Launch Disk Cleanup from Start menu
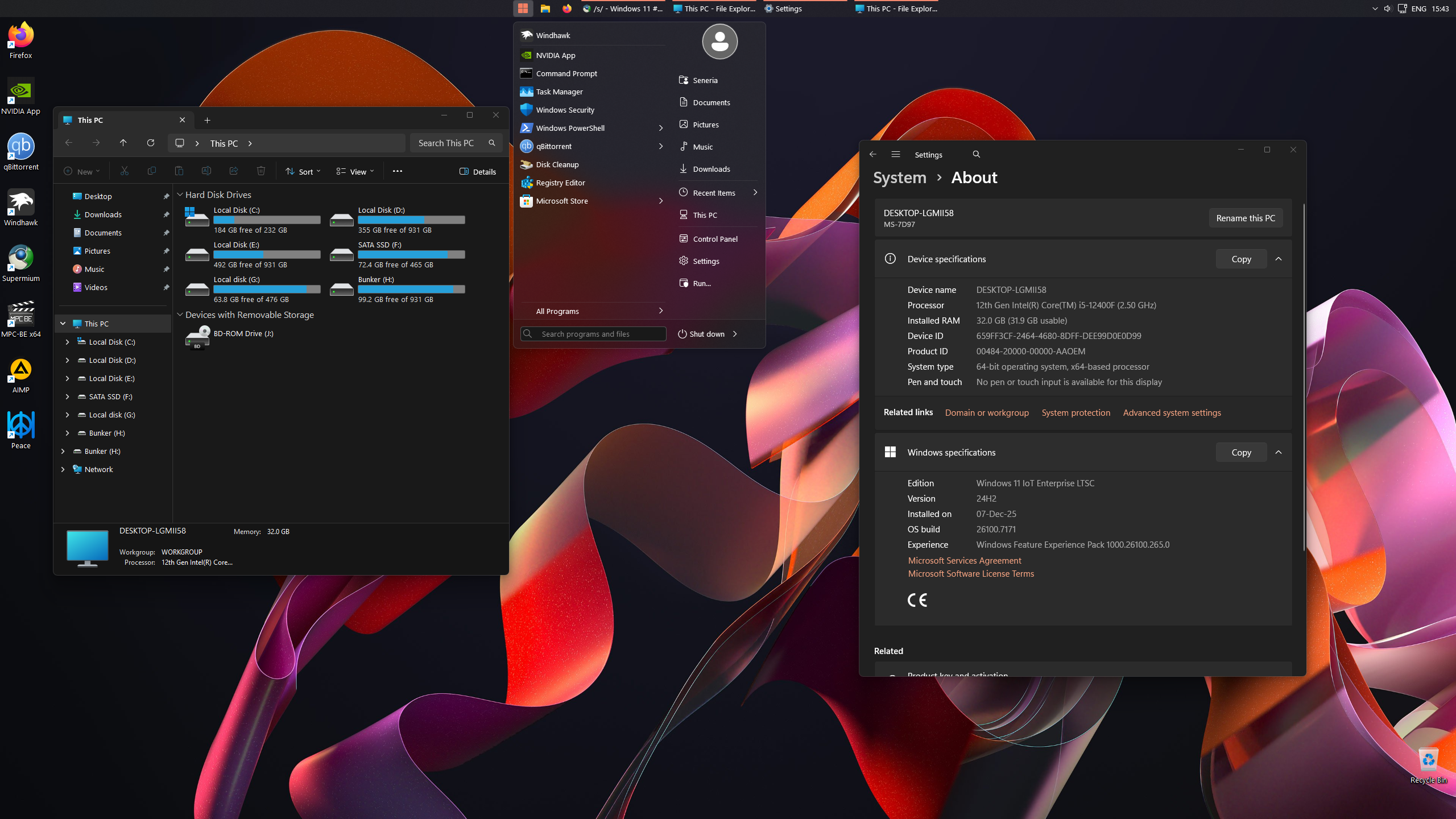 coord(557,164)
